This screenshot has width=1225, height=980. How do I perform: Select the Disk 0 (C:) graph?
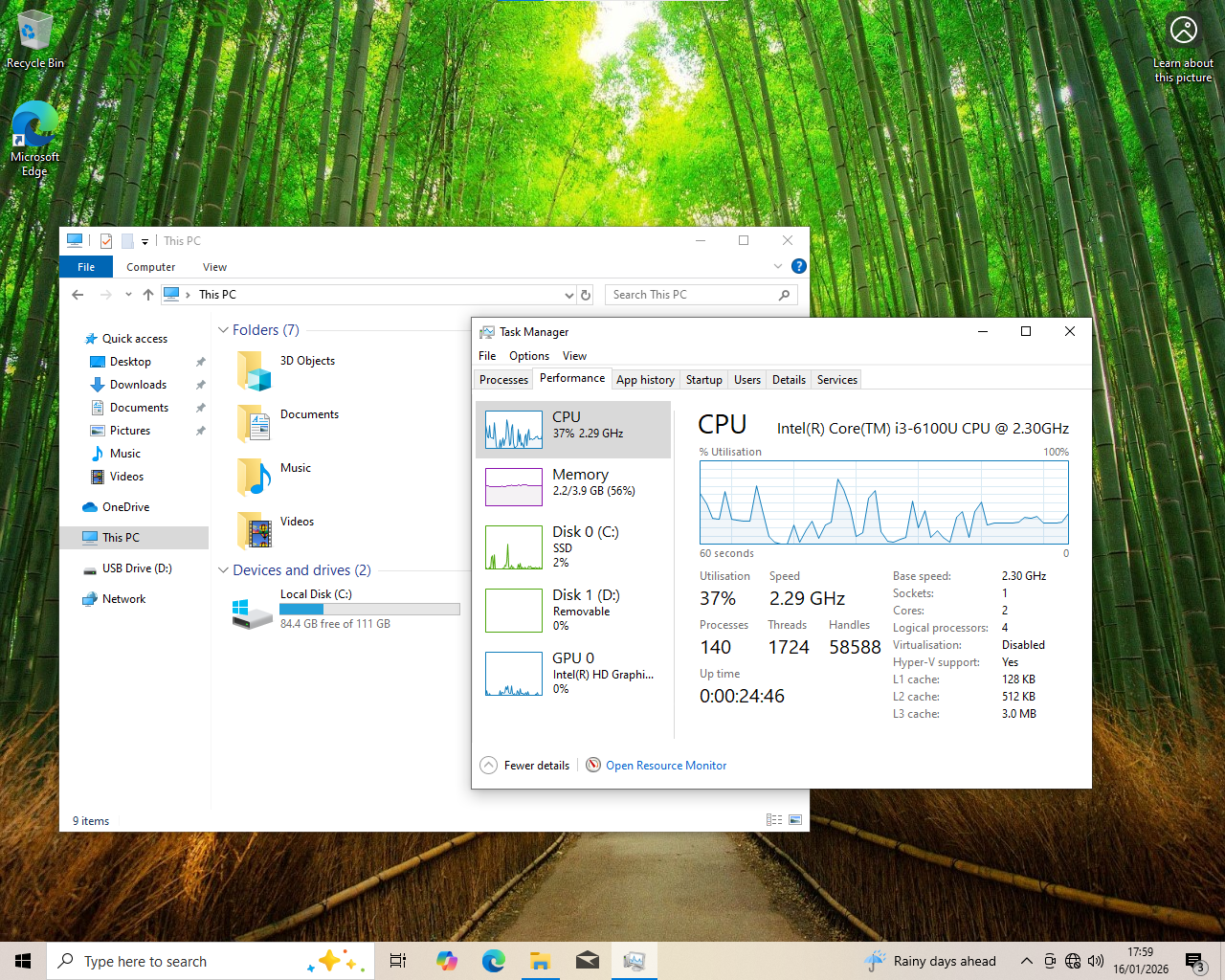[x=572, y=546]
